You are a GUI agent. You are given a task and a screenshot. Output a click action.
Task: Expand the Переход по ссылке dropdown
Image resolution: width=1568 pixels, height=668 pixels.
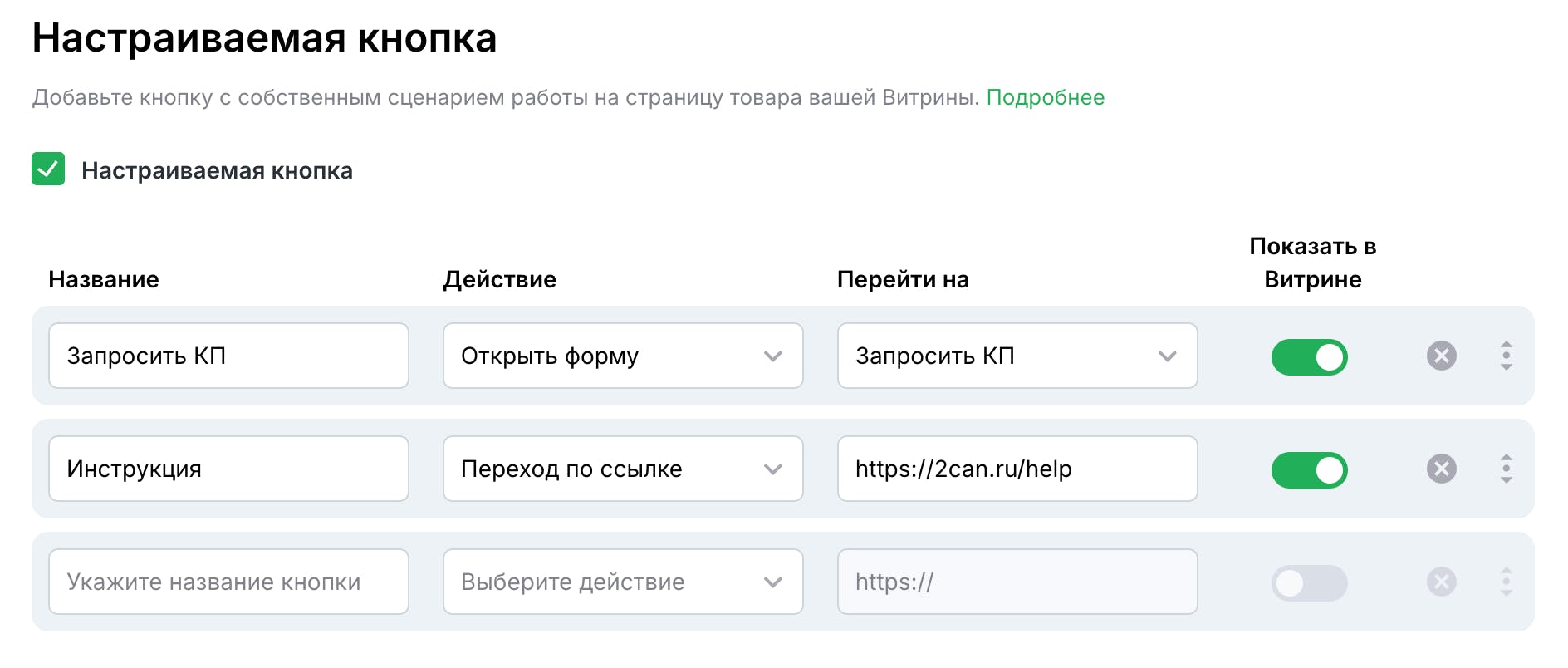pyautogui.click(x=623, y=469)
